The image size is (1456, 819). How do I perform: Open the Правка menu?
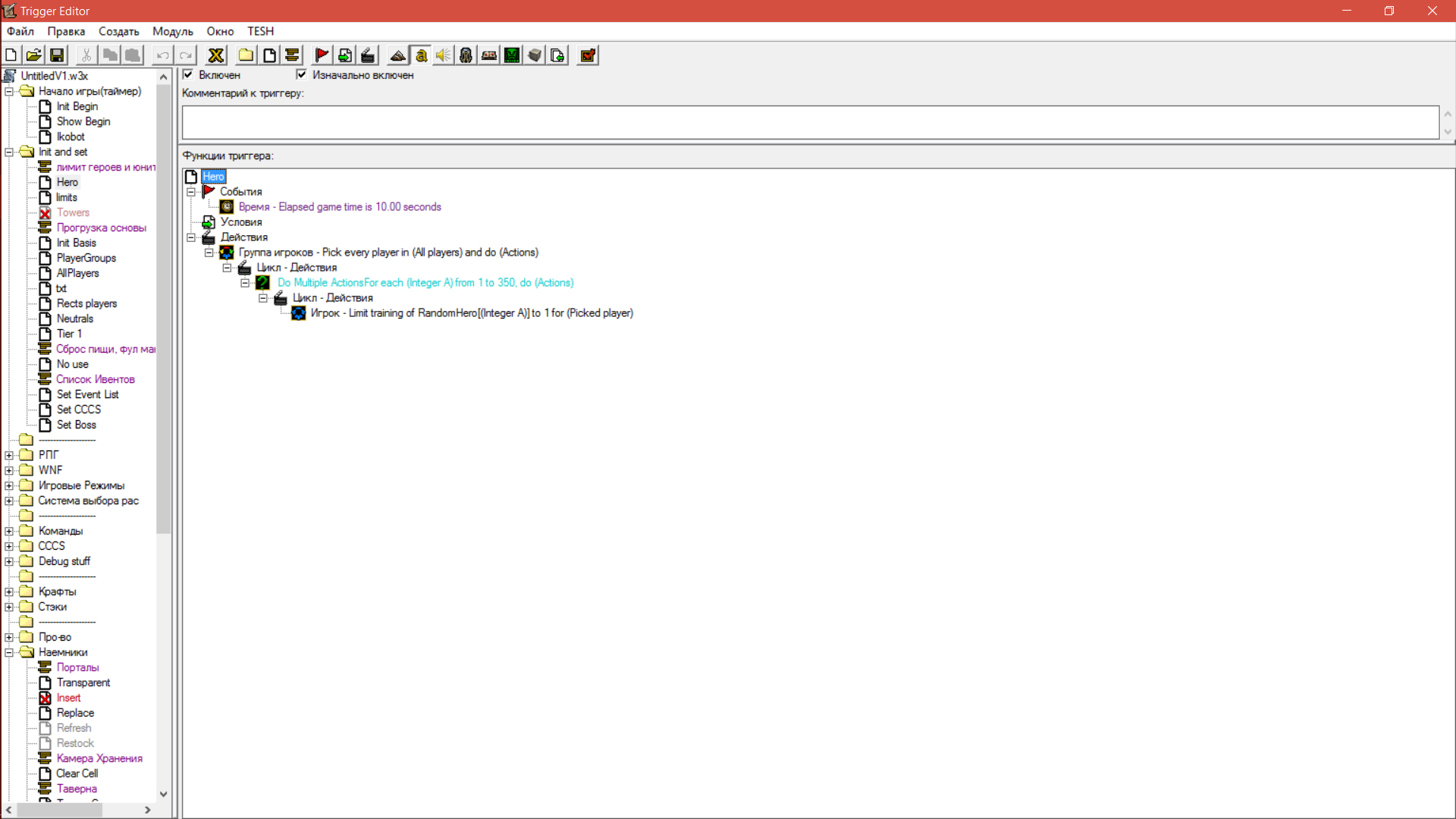66,31
